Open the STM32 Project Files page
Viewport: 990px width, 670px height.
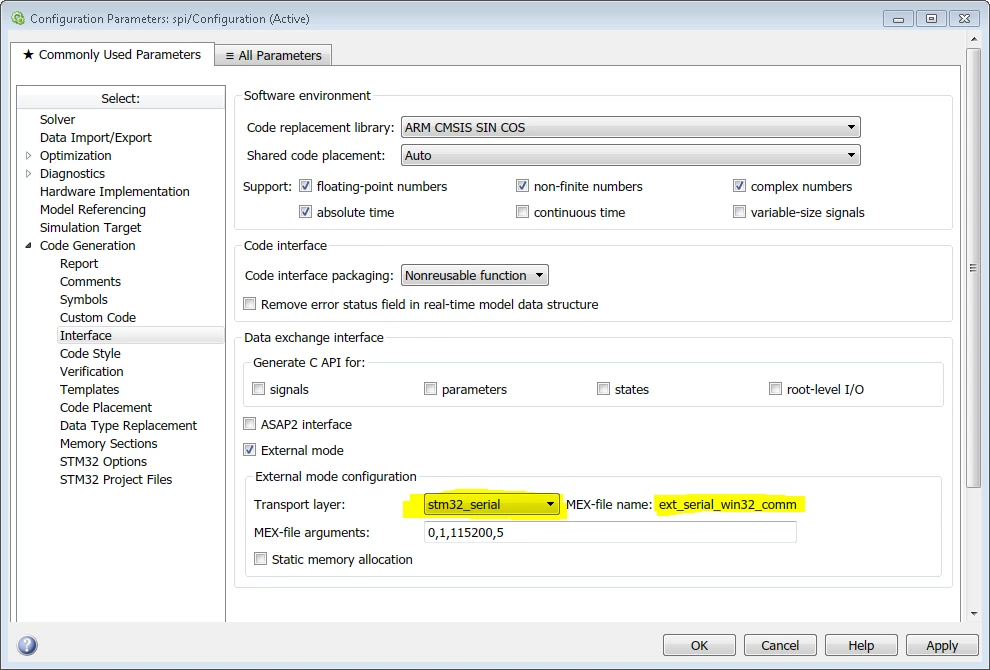click(116, 479)
